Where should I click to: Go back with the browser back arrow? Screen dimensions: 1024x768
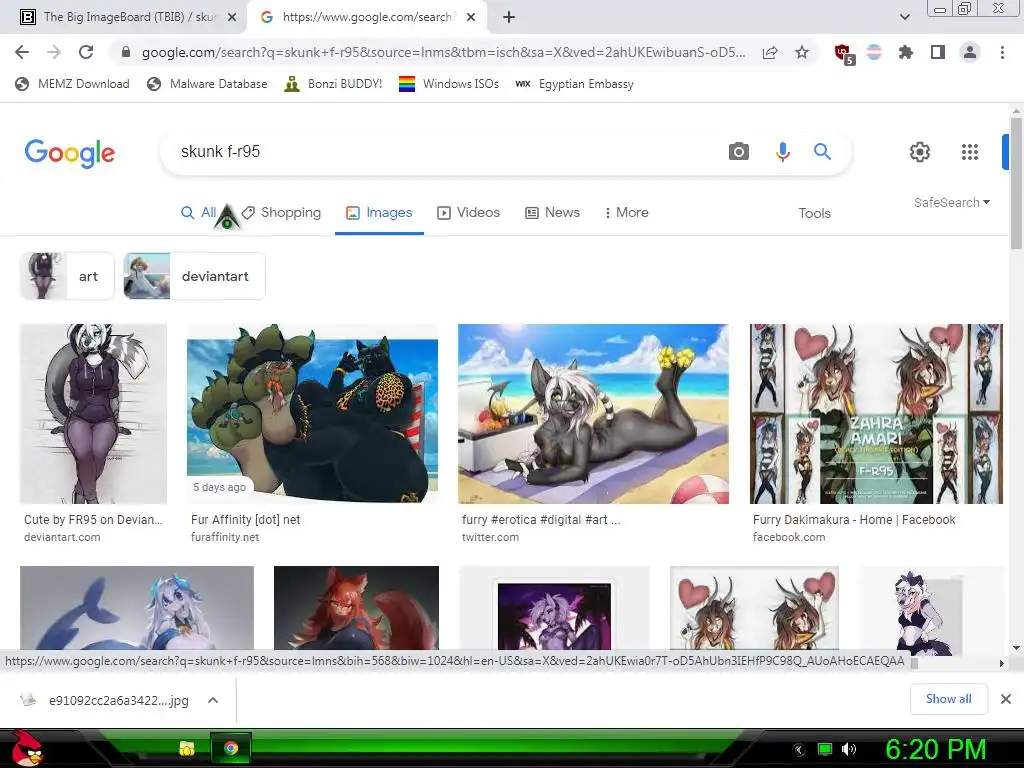[x=22, y=52]
